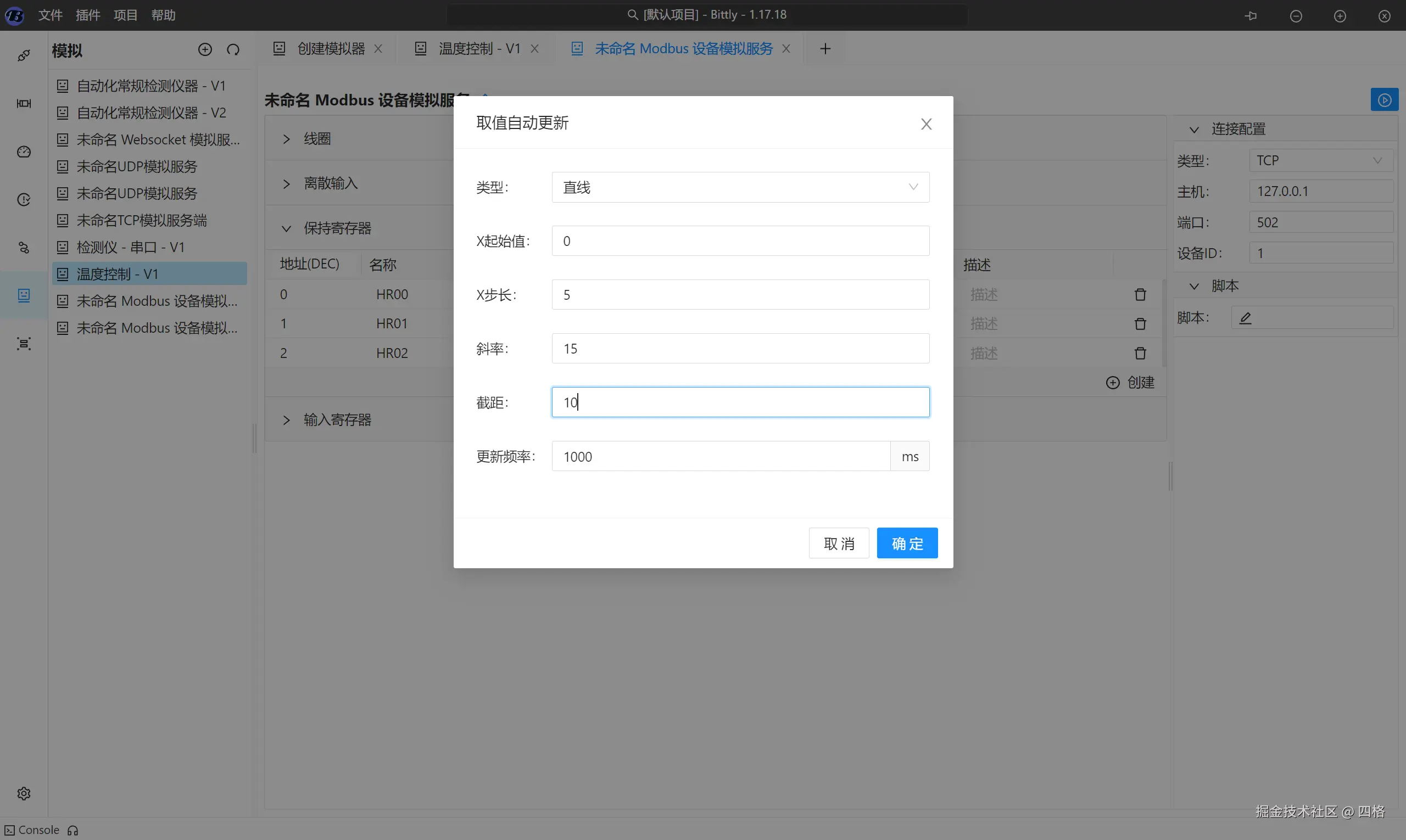The height and width of the screenshot is (840, 1406).
Task: Click the script edit pencil icon
Action: coord(1245,318)
